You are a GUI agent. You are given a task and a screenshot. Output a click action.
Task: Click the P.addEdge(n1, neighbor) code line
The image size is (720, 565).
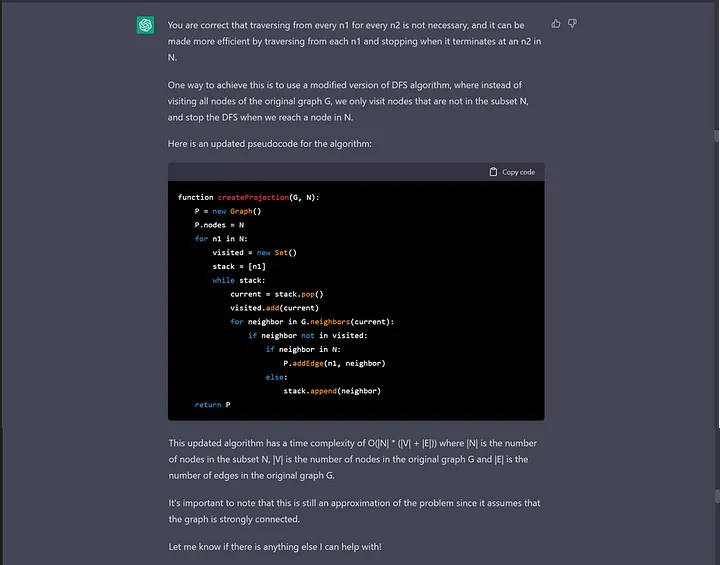pos(334,363)
